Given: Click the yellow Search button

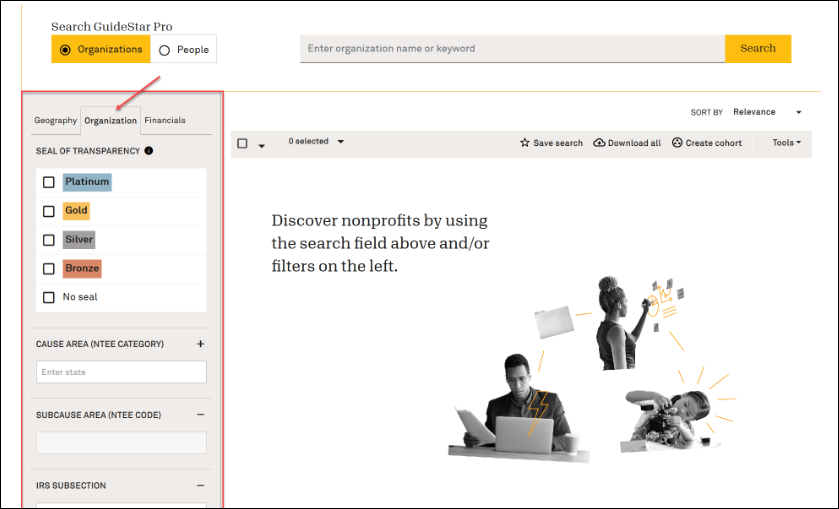Looking at the screenshot, I should 758,49.
